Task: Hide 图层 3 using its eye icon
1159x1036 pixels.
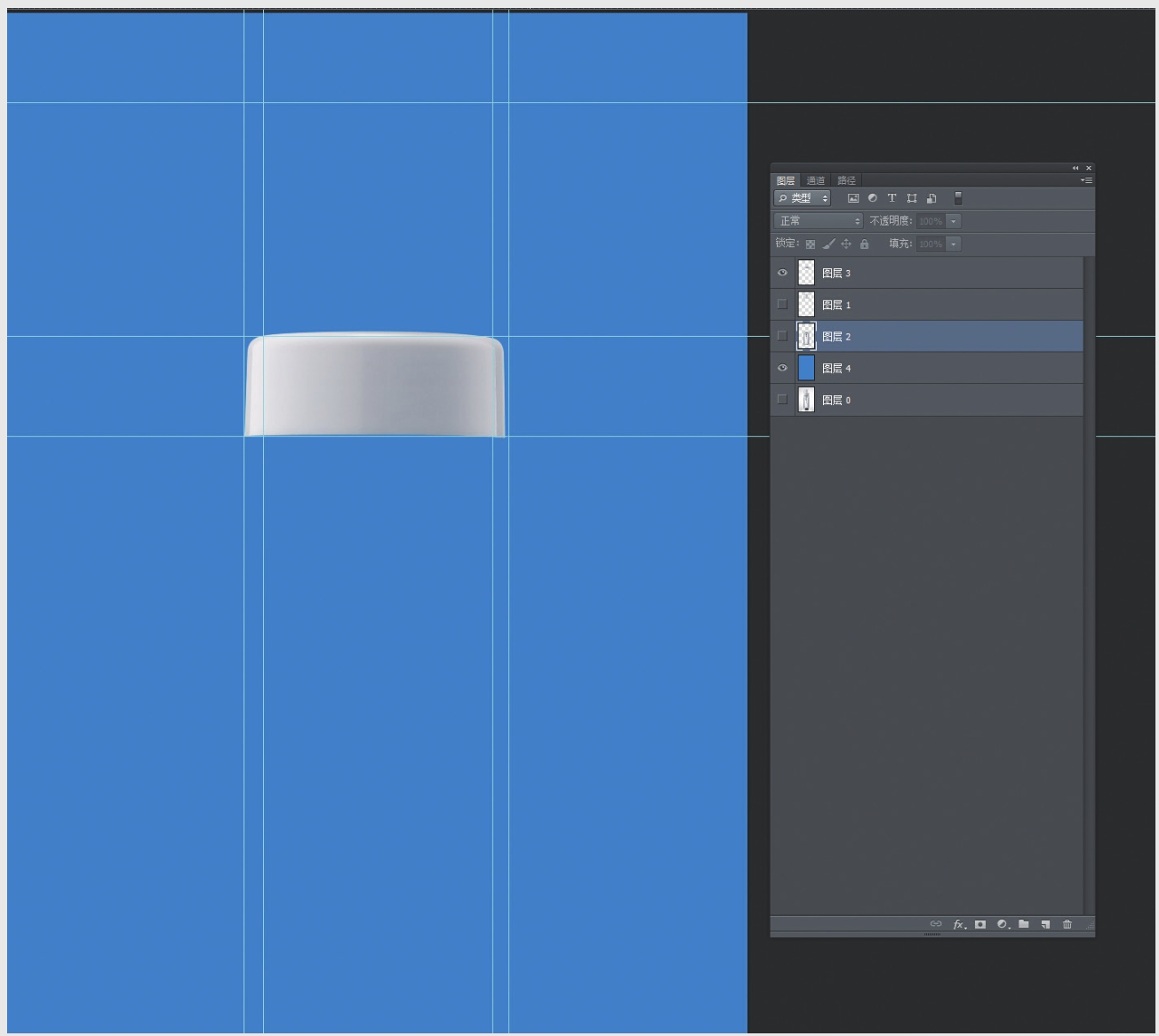Action: (x=782, y=273)
